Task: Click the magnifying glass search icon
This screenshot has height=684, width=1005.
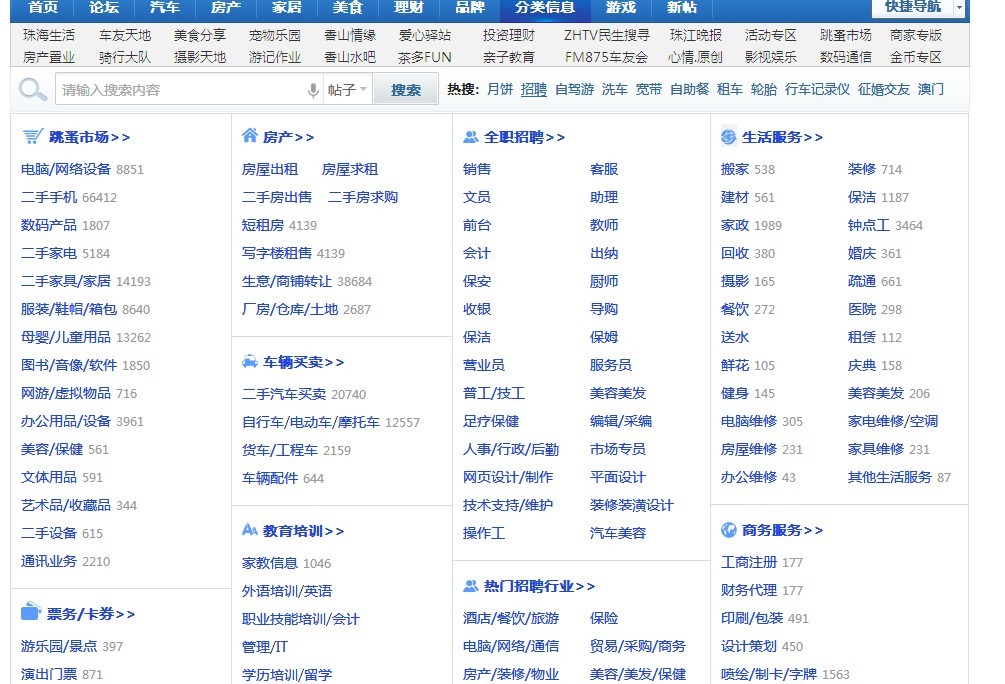Action: coord(31,89)
